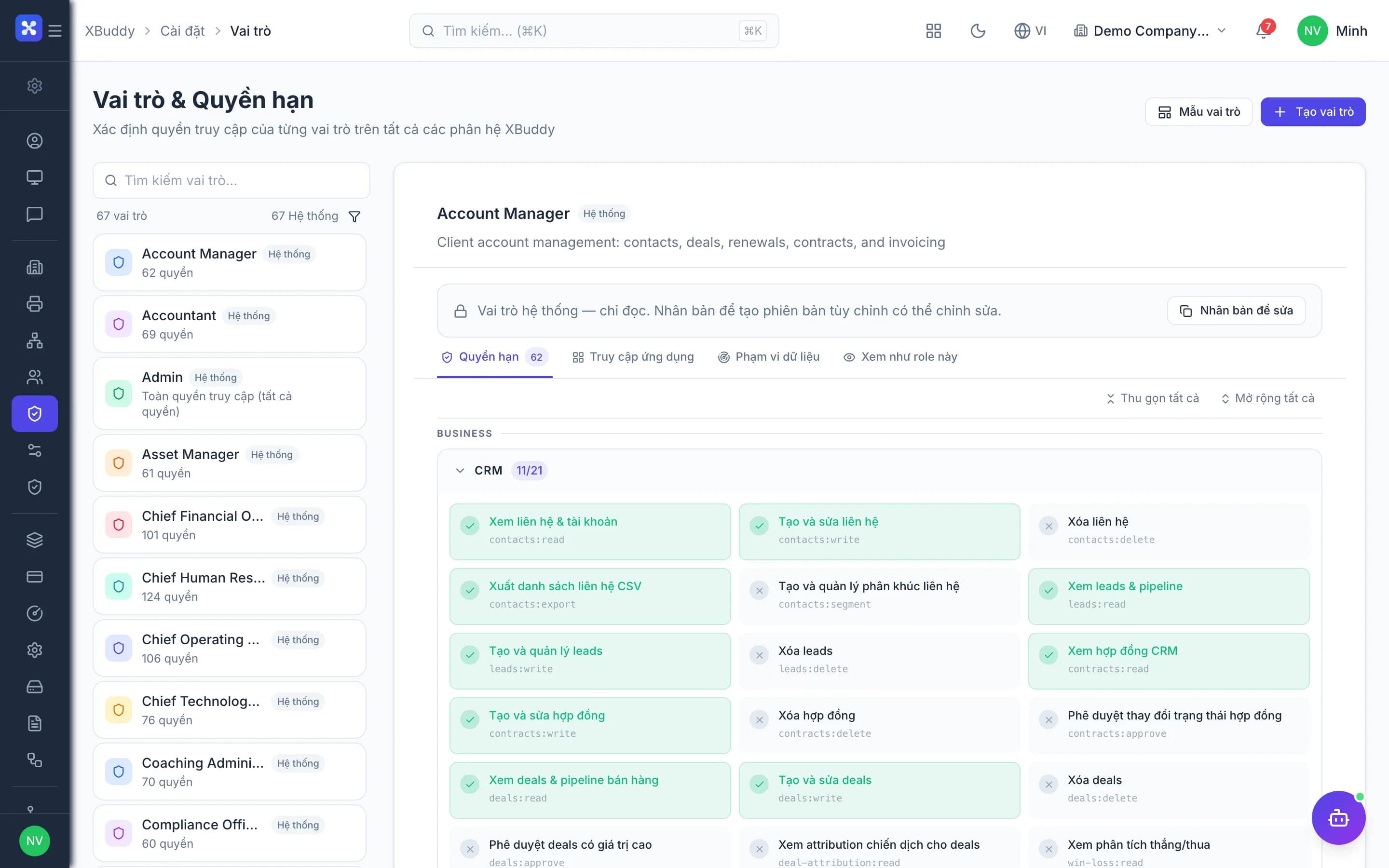This screenshot has width=1389, height=868.
Task: Click 'Mở rộng tất cả' to expand all
Action: (1268, 398)
